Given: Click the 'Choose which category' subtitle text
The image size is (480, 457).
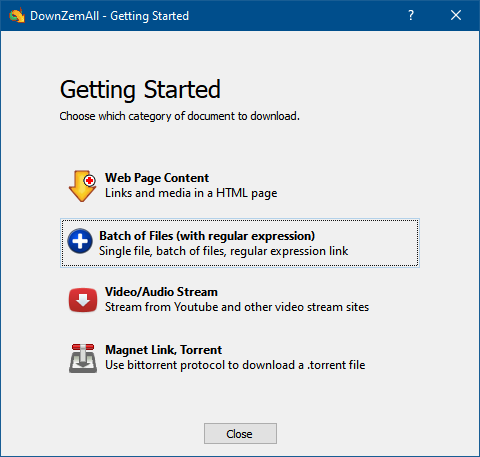Looking at the screenshot, I should [179, 116].
